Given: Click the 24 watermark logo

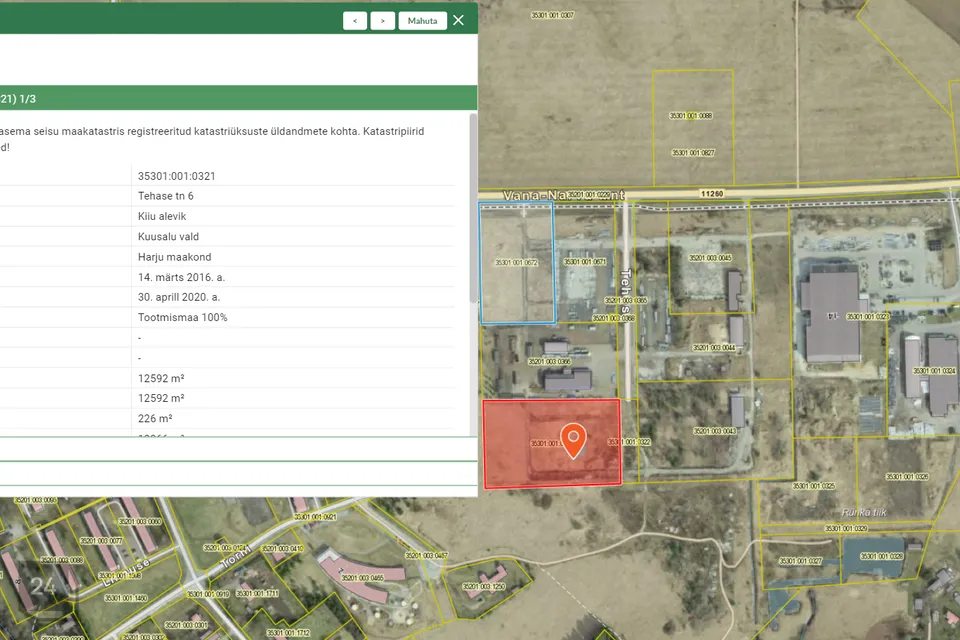Looking at the screenshot, I should coord(43,587).
